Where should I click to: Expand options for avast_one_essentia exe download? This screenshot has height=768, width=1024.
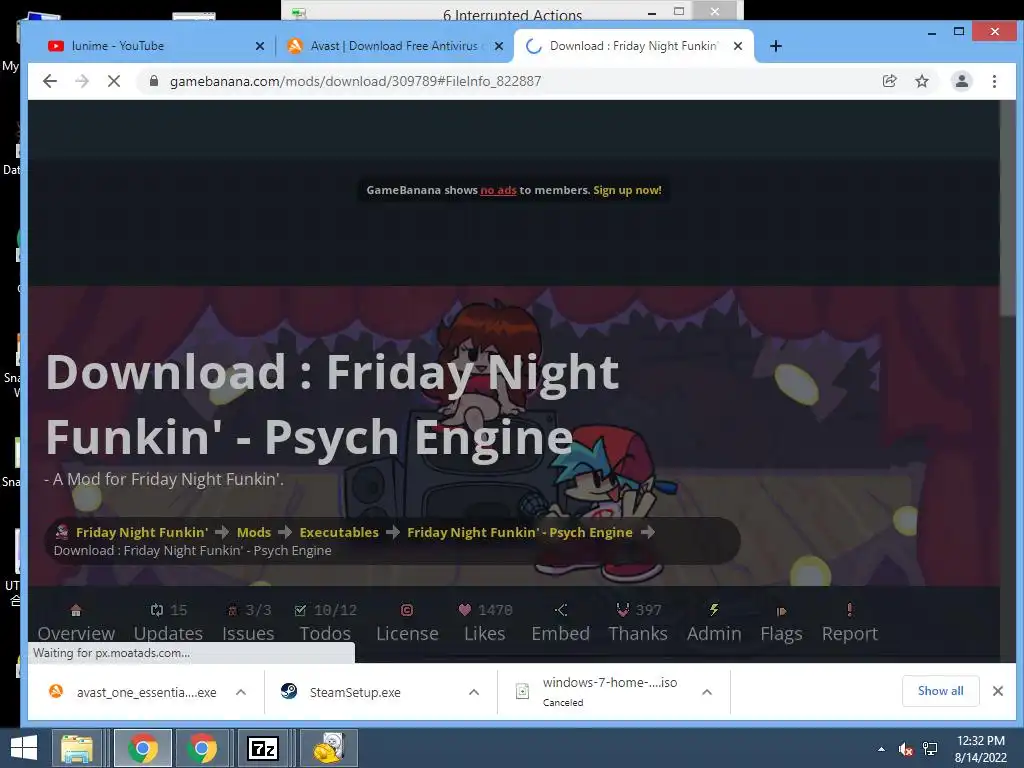point(241,692)
